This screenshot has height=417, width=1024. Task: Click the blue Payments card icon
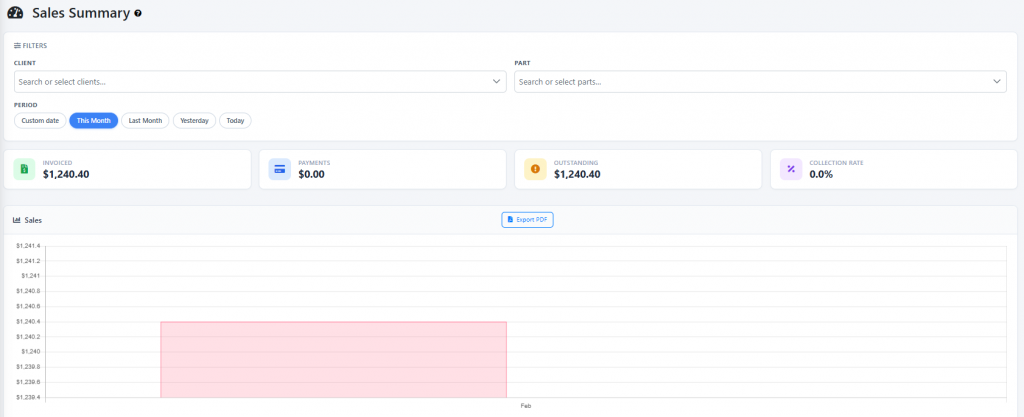pos(280,169)
